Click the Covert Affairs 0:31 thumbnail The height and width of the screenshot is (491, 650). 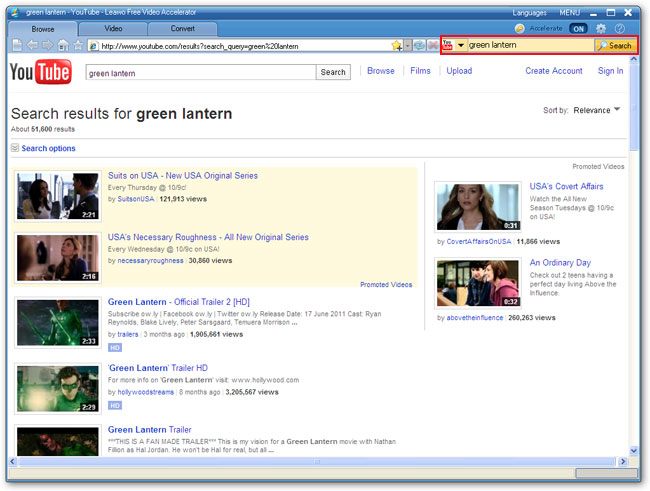pos(478,207)
